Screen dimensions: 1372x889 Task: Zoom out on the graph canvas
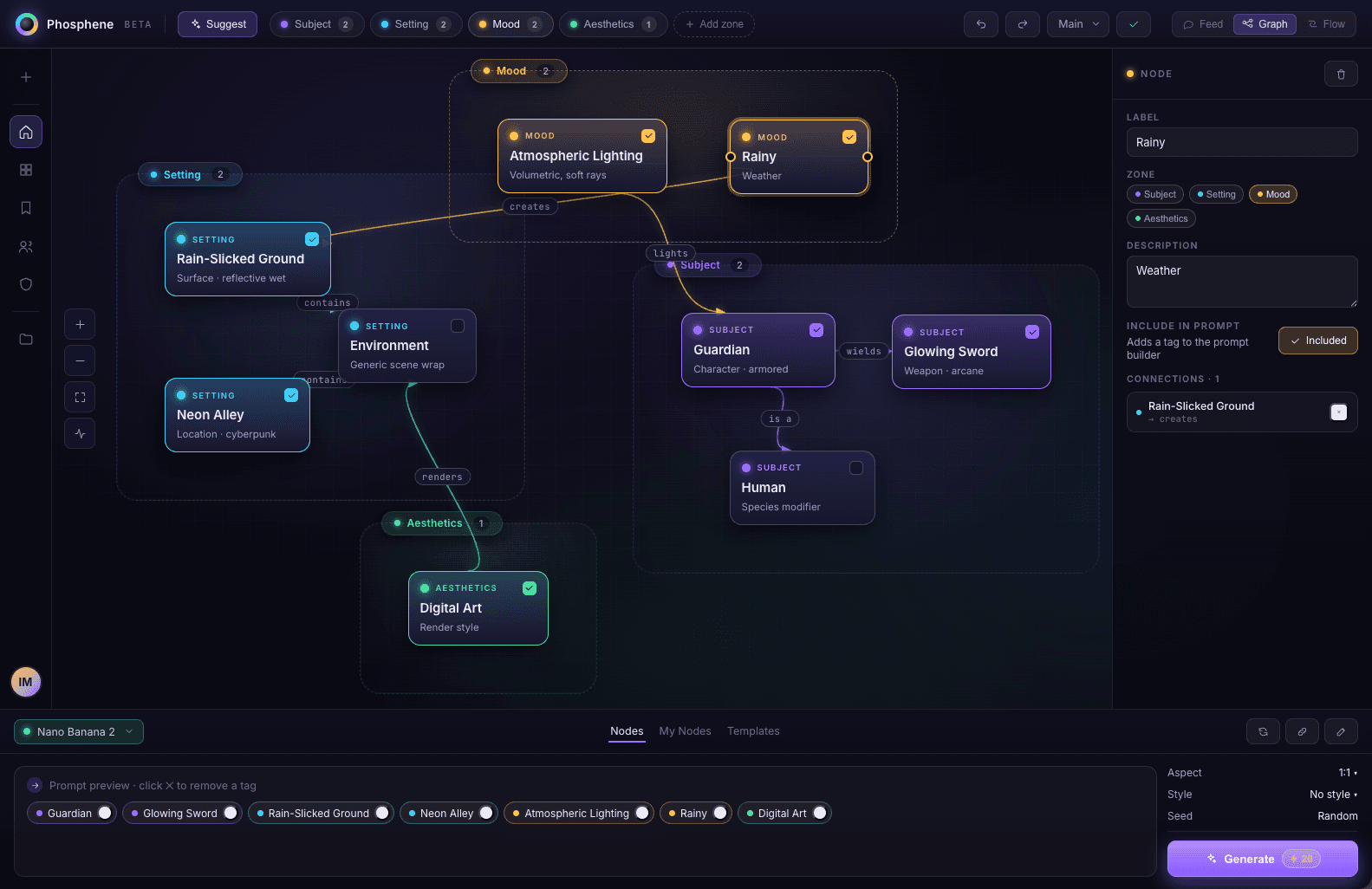(80, 360)
